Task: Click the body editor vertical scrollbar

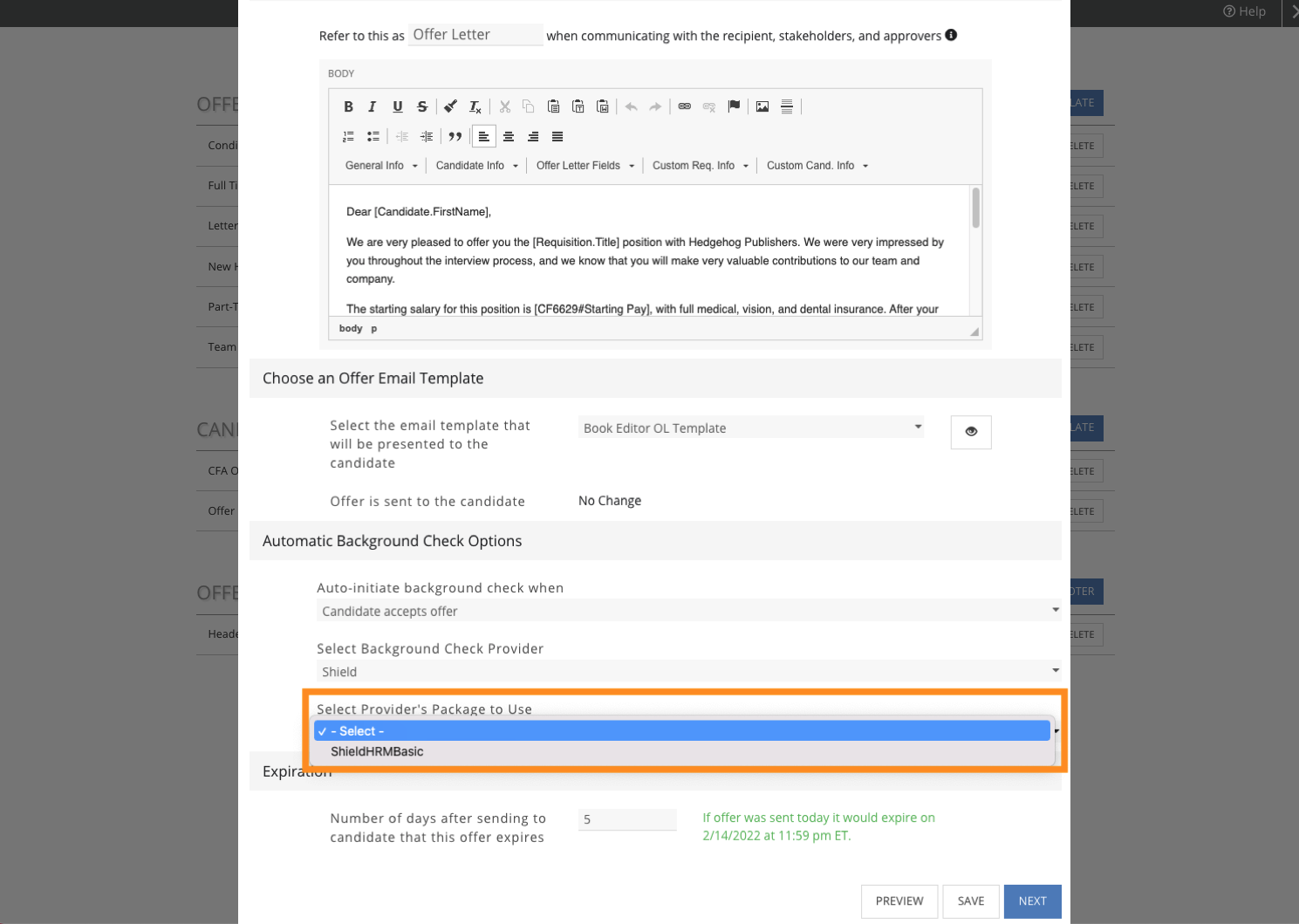Action: tap(975, 209)
